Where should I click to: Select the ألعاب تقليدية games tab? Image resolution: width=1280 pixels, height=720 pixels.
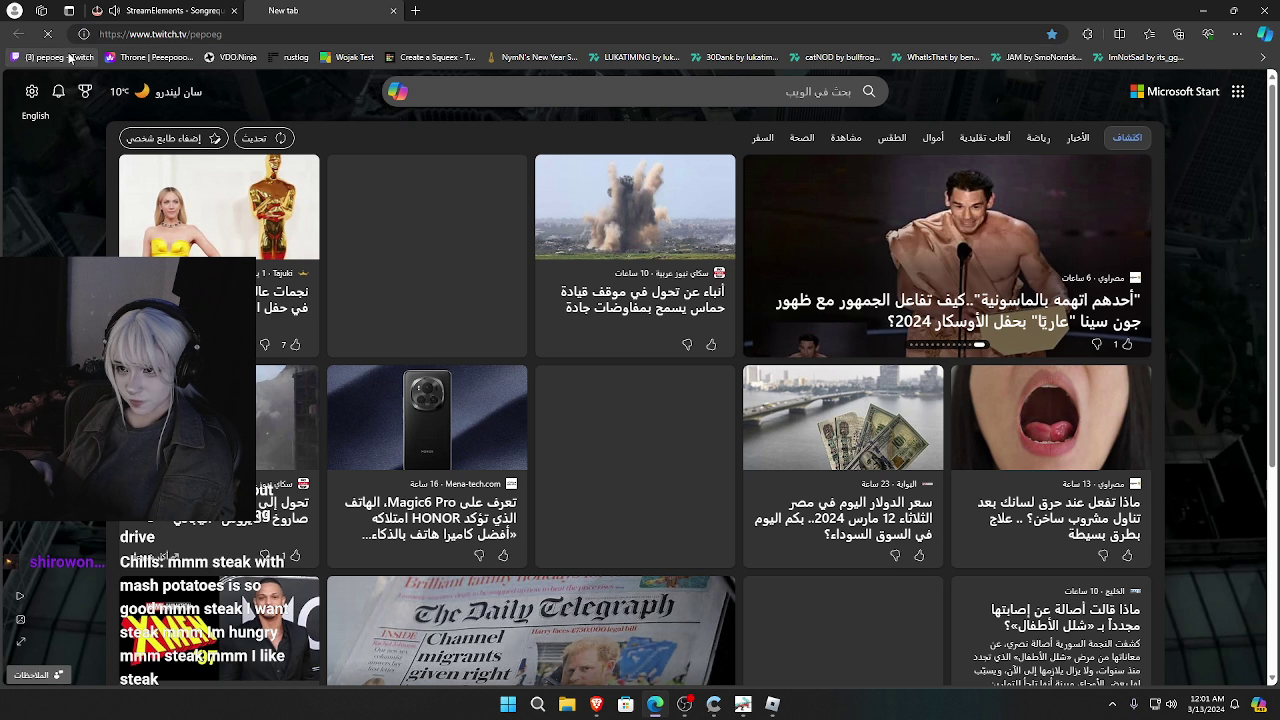pyautogui.click(x=985, y=138)
